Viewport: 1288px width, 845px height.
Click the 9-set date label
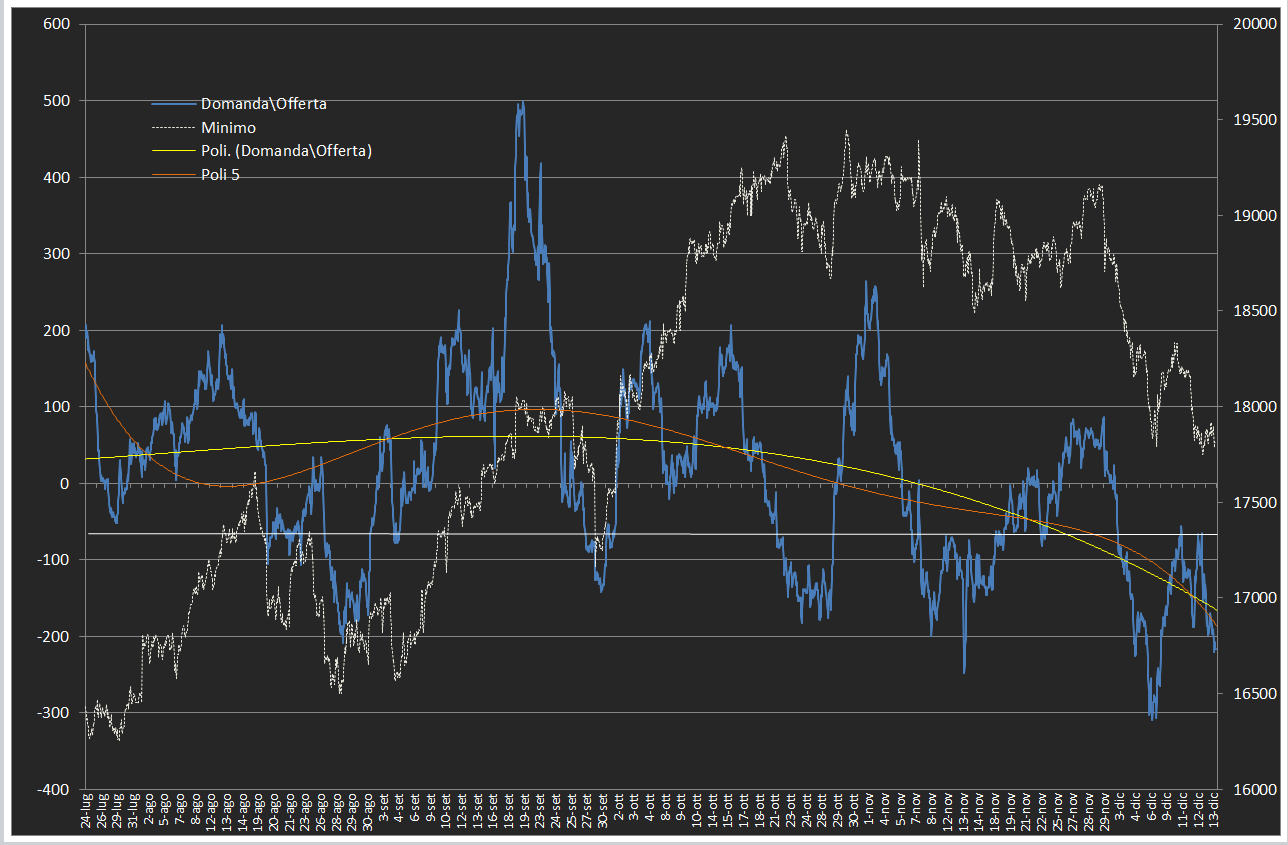[430, 808]
